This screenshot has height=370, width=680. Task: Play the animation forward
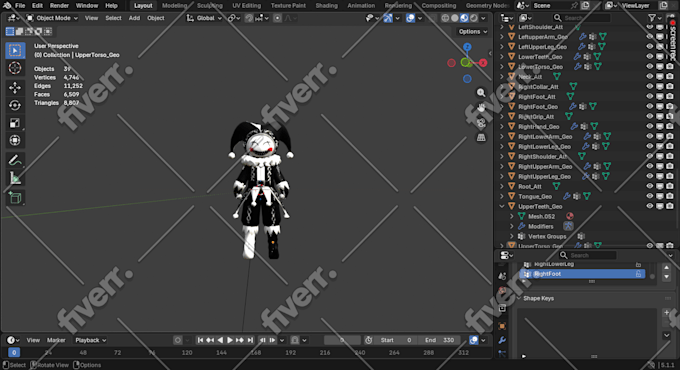tap(230, 340)
